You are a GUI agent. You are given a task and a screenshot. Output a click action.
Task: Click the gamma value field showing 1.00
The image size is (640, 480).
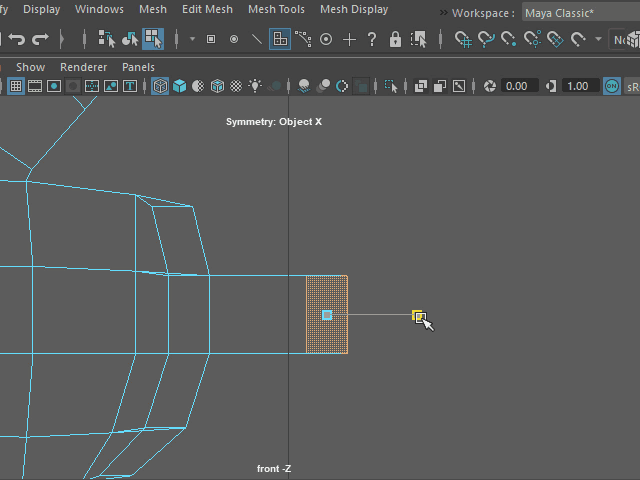click(x=577, y=87)
